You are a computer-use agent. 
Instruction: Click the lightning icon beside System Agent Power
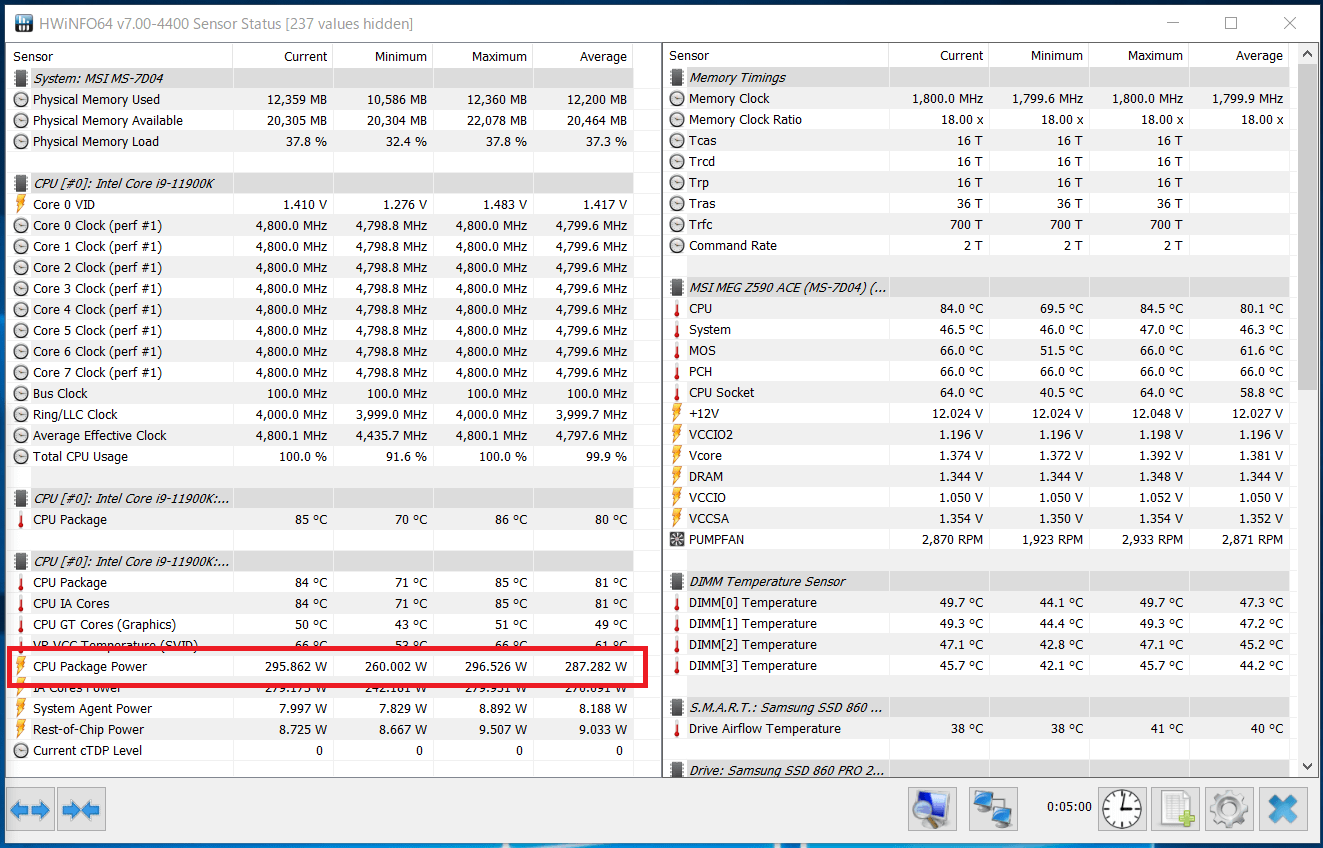[x=21, y=709]
